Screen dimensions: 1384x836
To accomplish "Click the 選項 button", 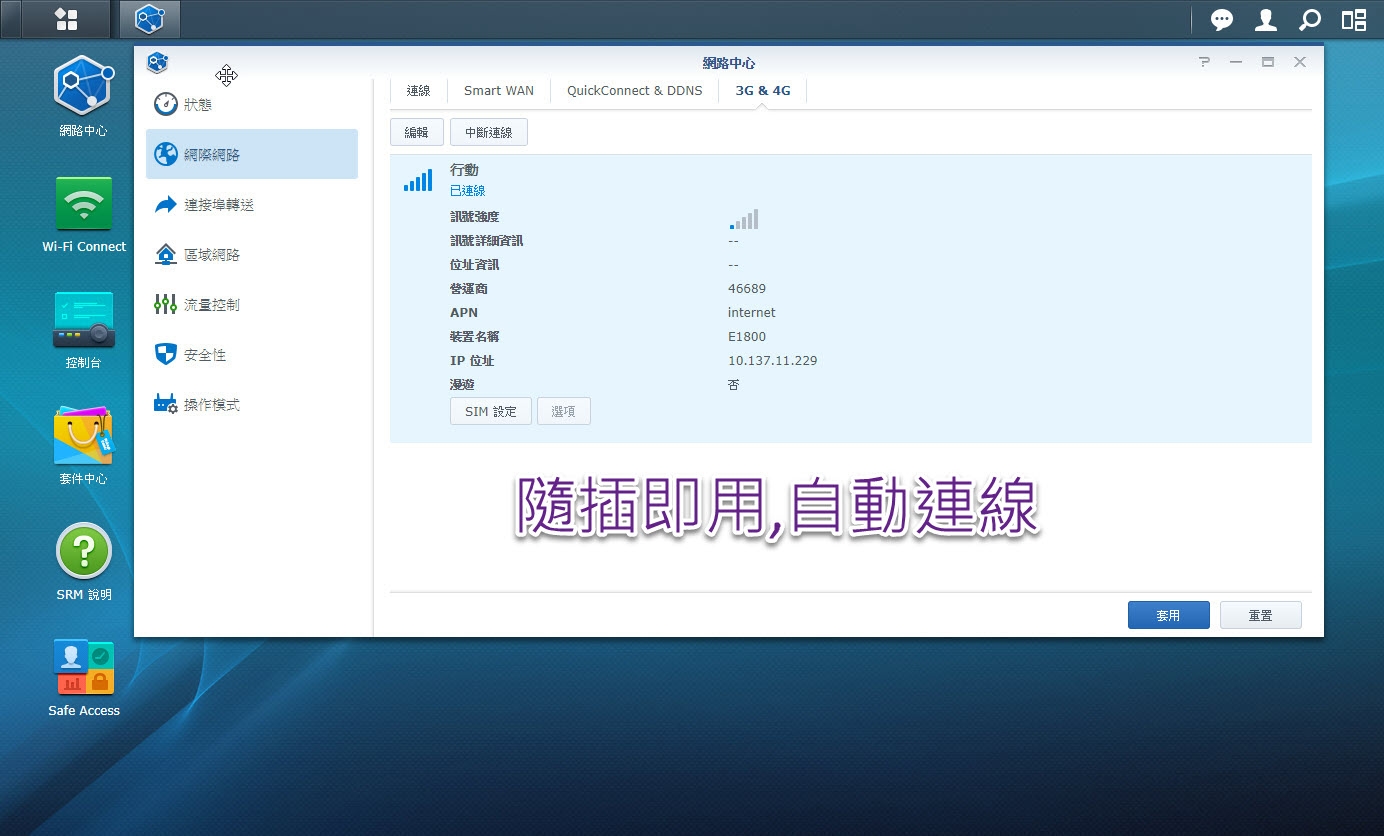I will pos(564,411).
